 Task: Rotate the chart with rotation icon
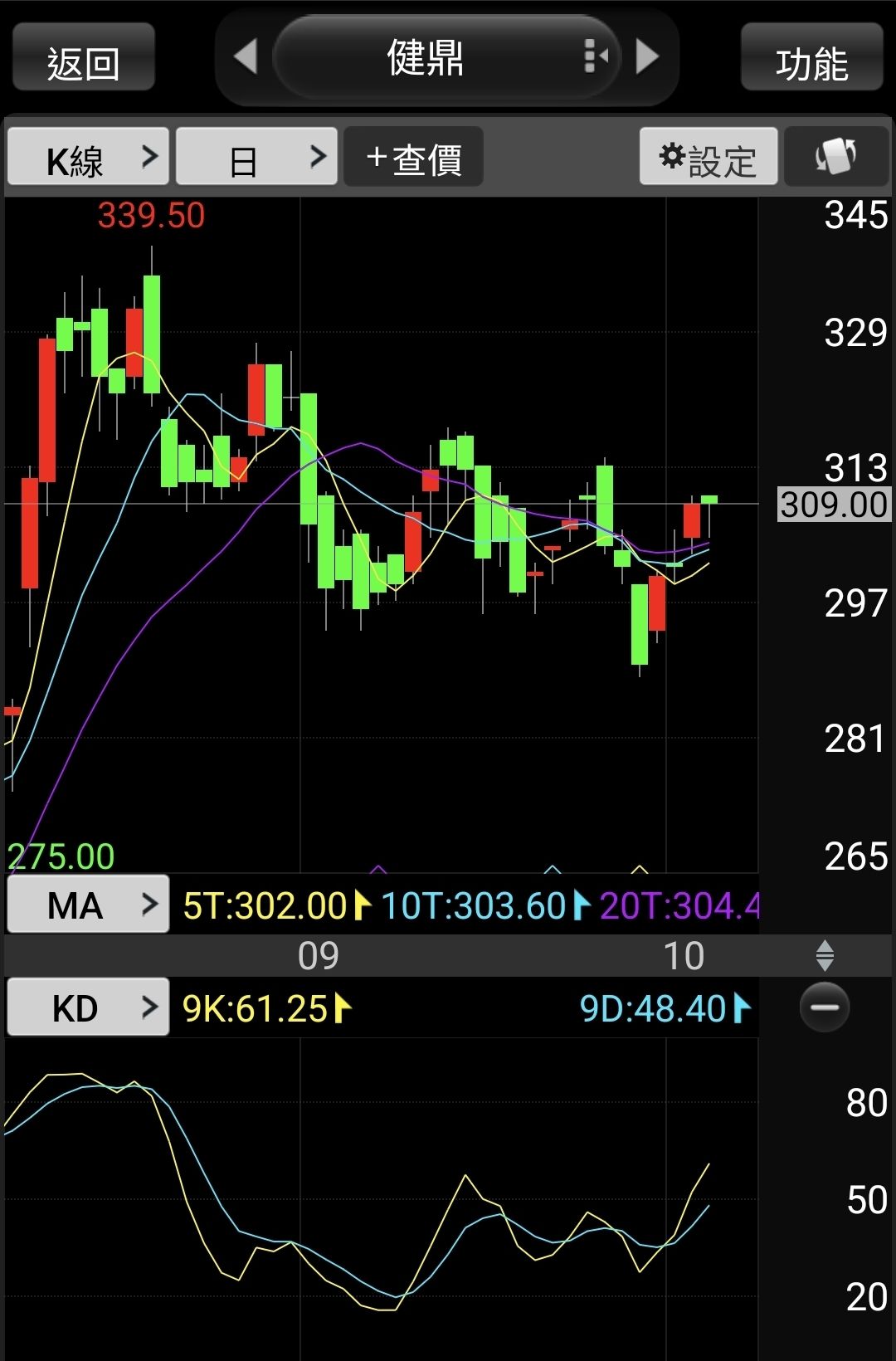[x=836, y=156]
